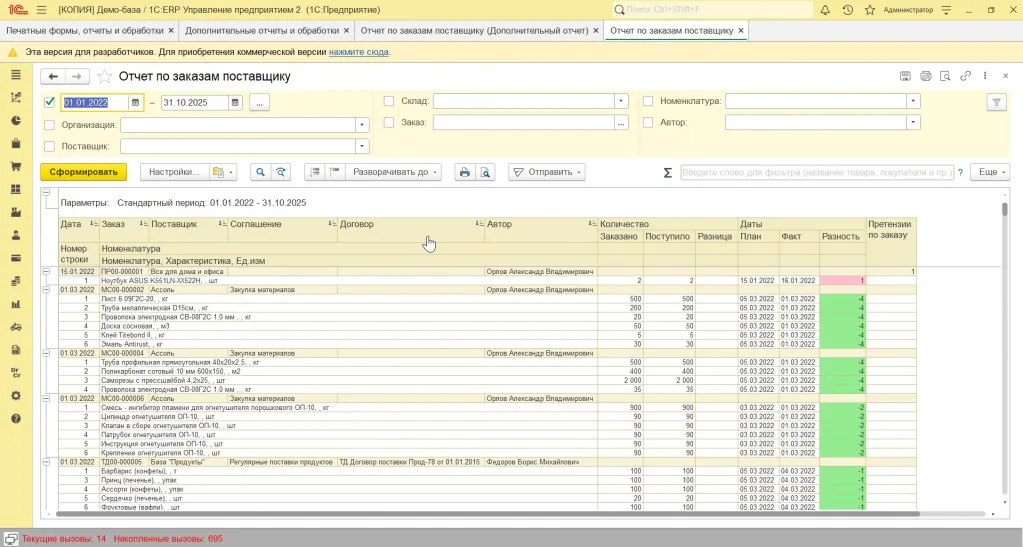
Task: Click the blue question mark help icon
Action: [x=960, y=172]
